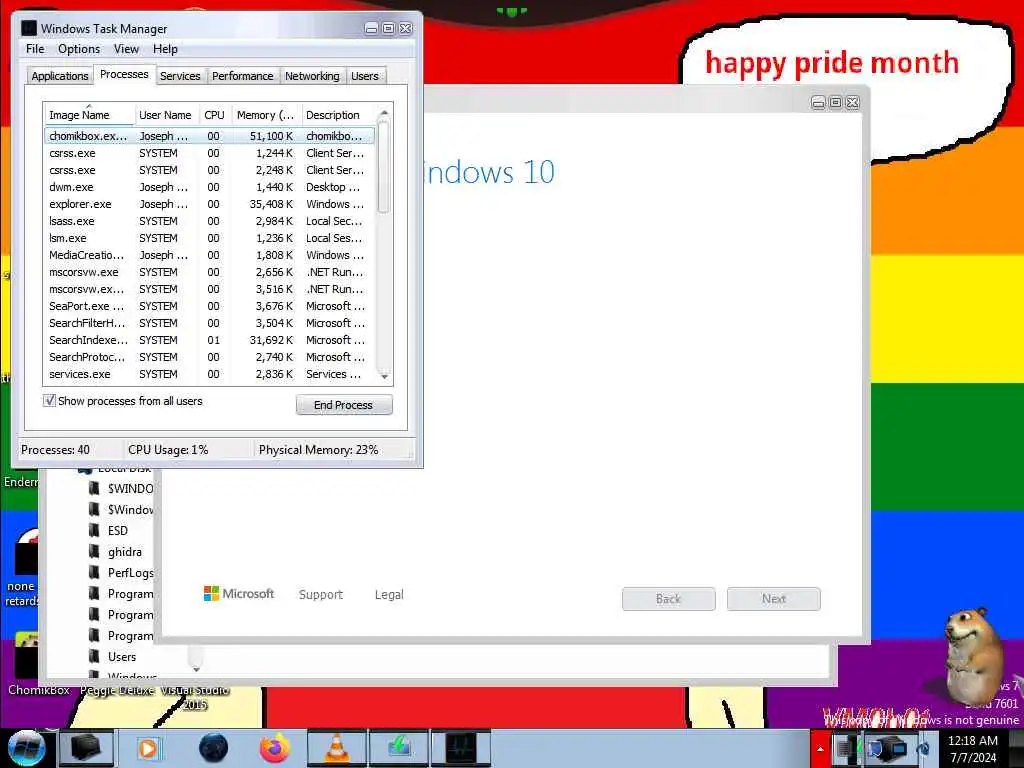Select the lsm.exe process
Image resolution: width=1024 pixels, height=768 pixels.
coord(209,238)
